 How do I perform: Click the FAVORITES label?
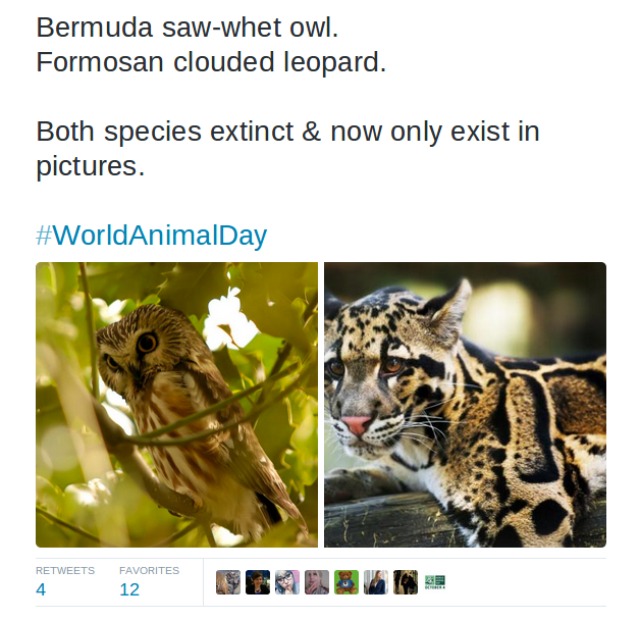pyautogui.click(x=149, y=571)
